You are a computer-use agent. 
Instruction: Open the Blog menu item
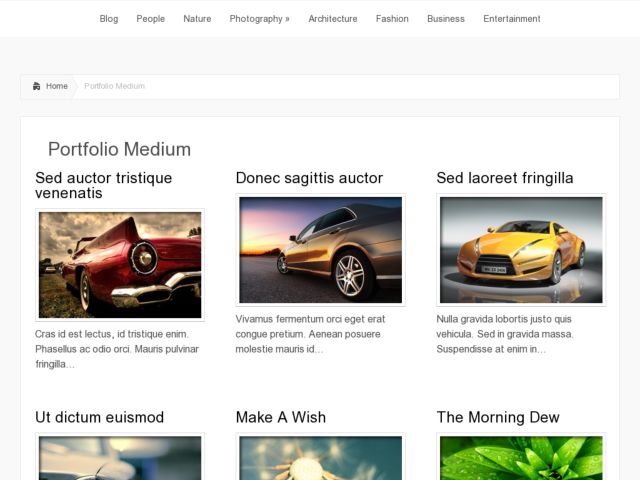pos(109,19)
